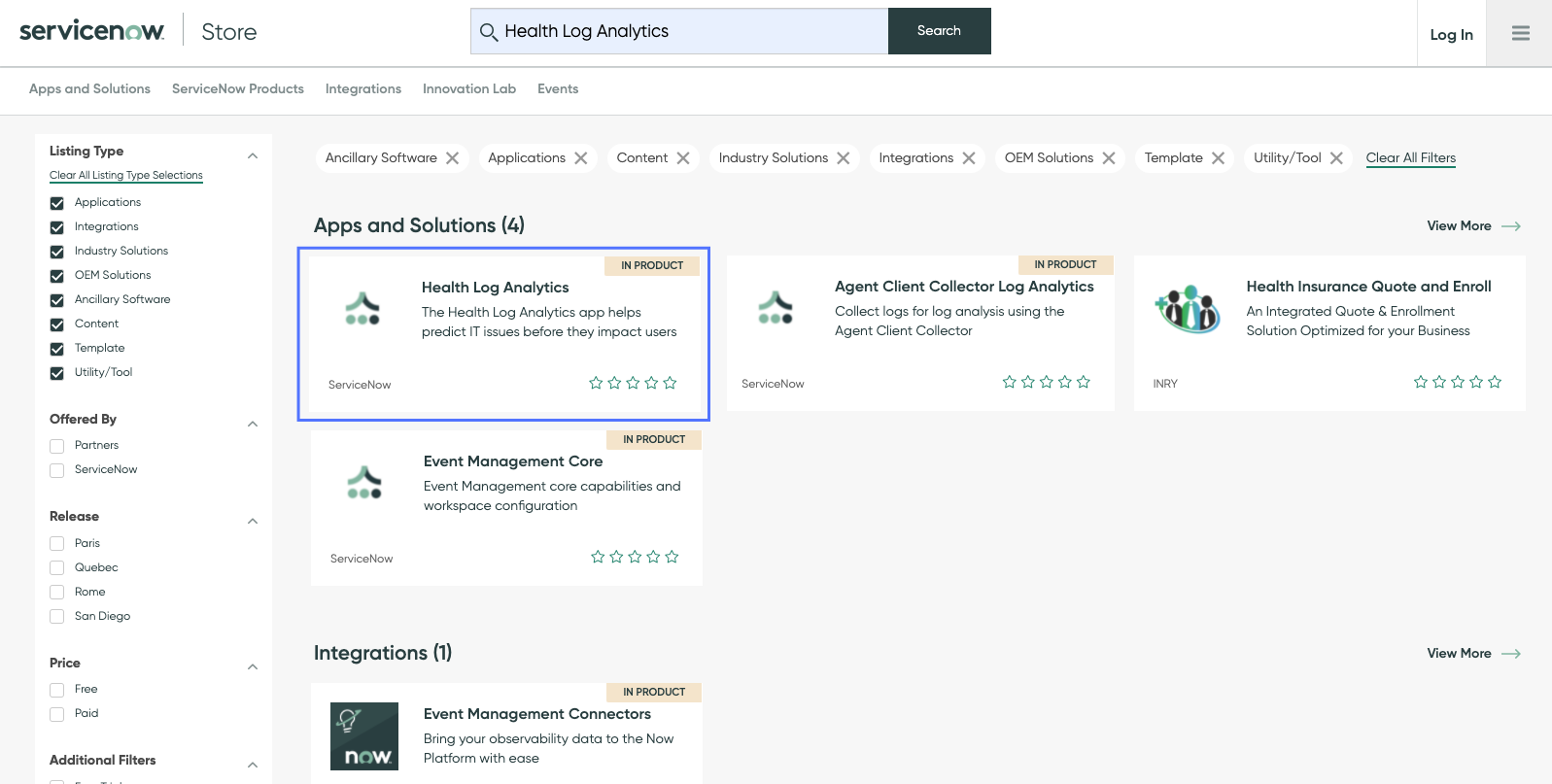
Task: Uncheck the Integrations listing type checkbox
Action: 57,227
